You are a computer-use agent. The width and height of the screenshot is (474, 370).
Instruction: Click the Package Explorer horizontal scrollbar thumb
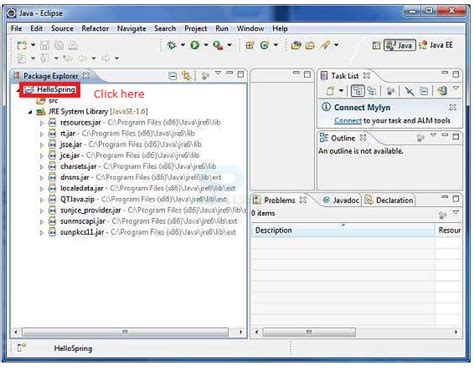click(125, 332)
